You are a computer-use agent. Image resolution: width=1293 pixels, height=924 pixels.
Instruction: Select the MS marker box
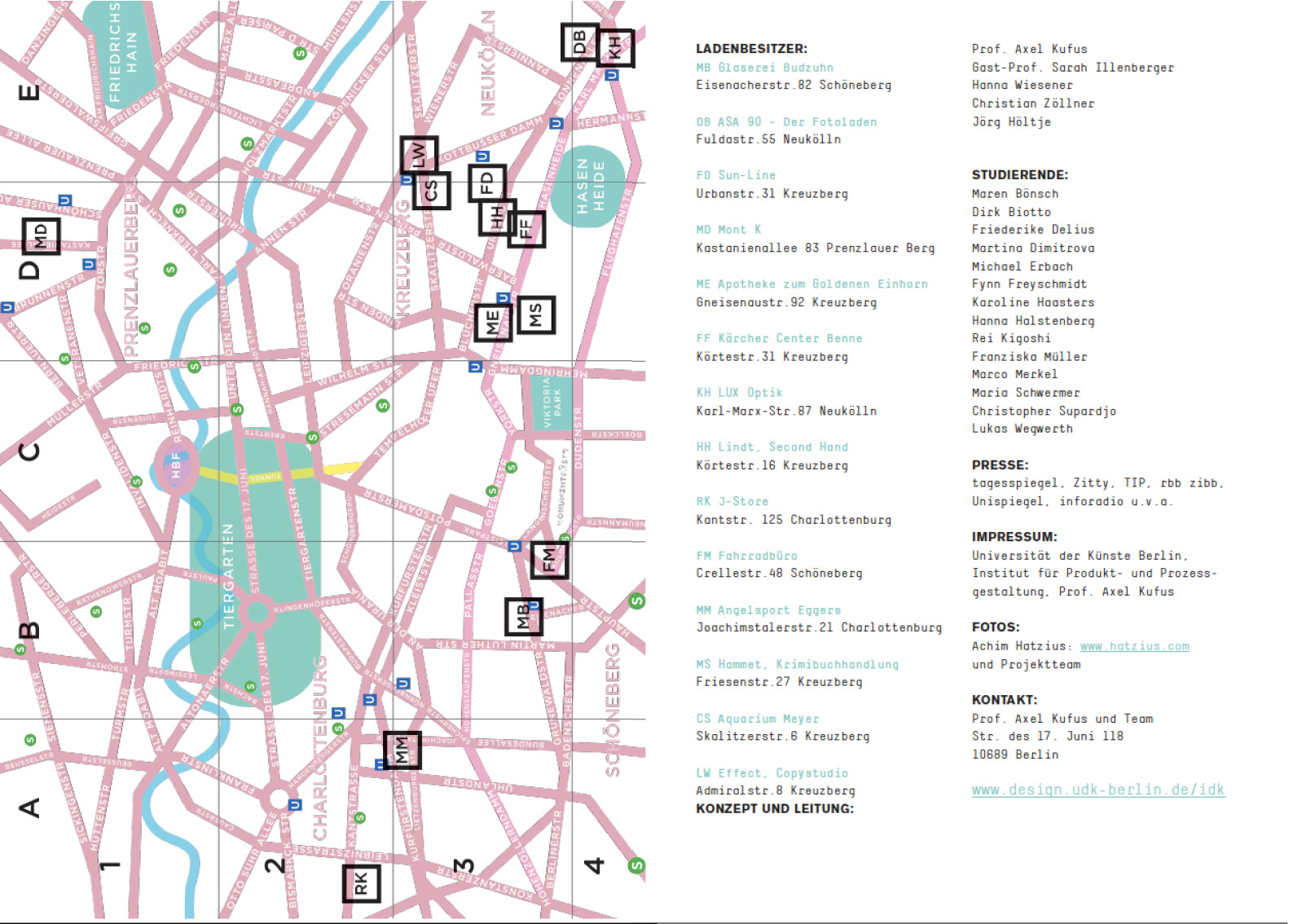tap(536, 315)
